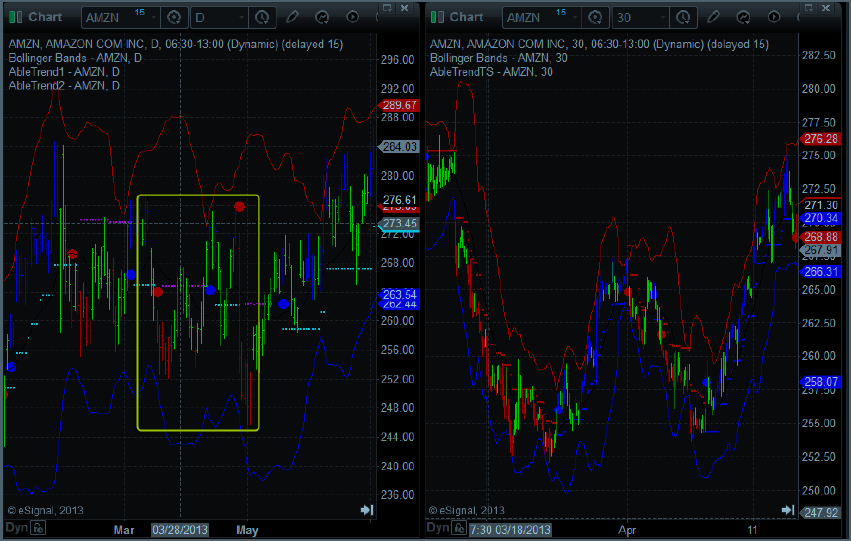Click the red 289.67 price marker
Screen dimensions: 851x541
coord(399,105)
